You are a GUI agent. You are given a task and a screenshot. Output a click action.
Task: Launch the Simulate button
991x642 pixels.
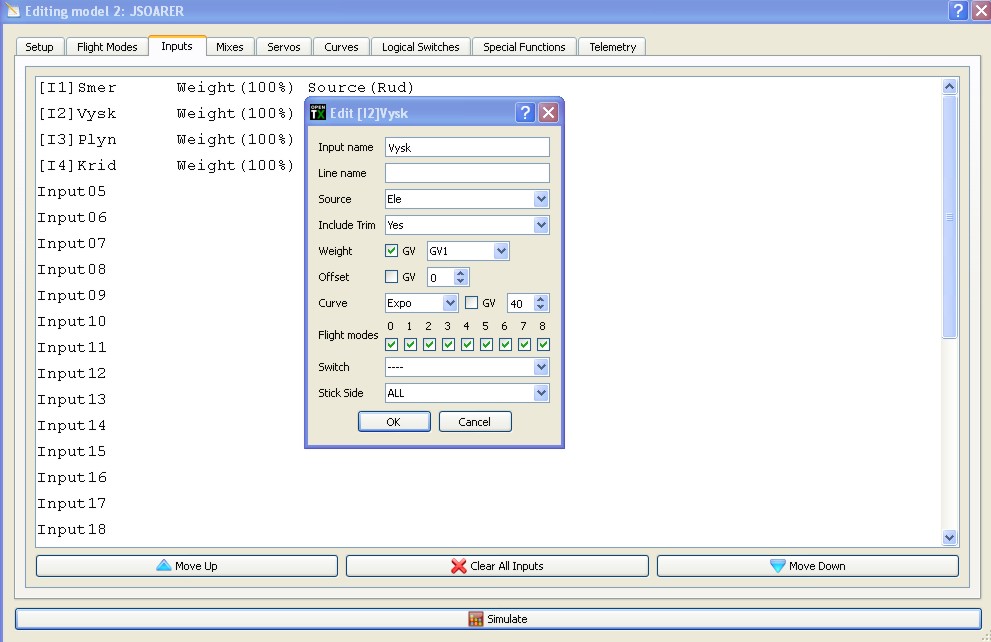pyautogui.click(x=498, y=619)
